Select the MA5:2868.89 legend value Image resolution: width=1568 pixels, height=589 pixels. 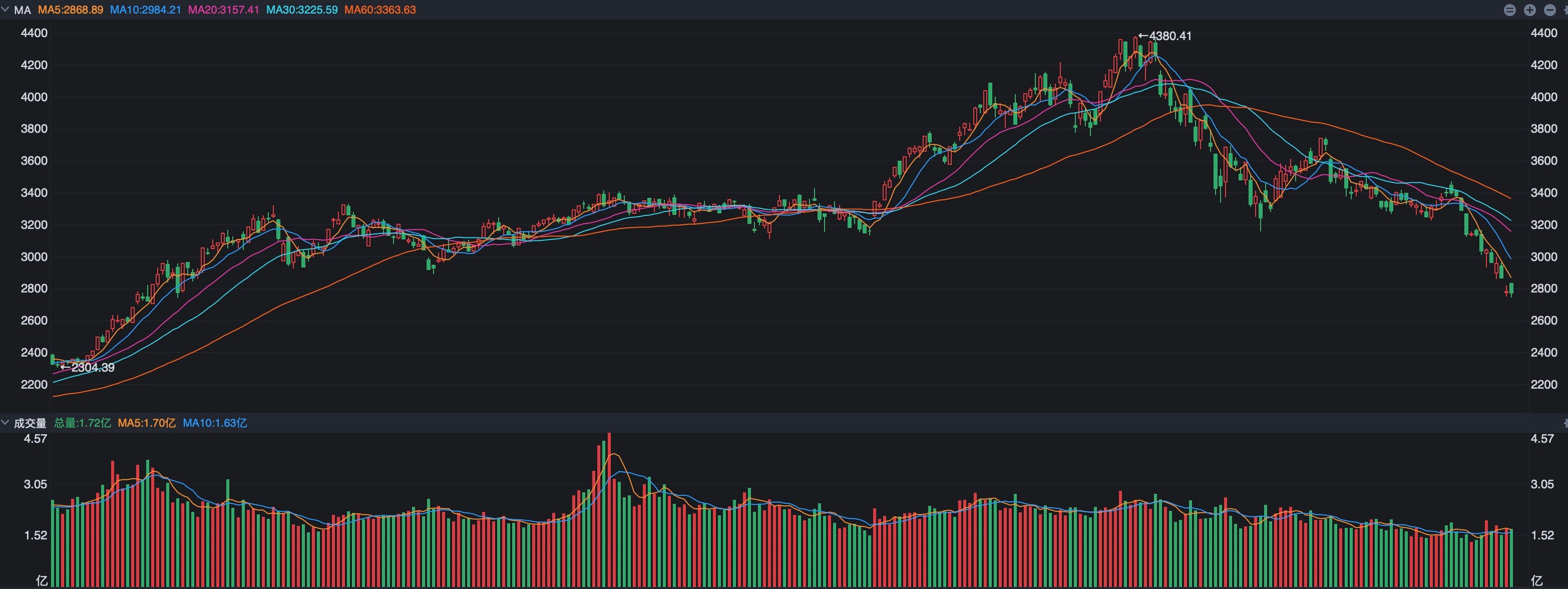(x=71, y=10)
